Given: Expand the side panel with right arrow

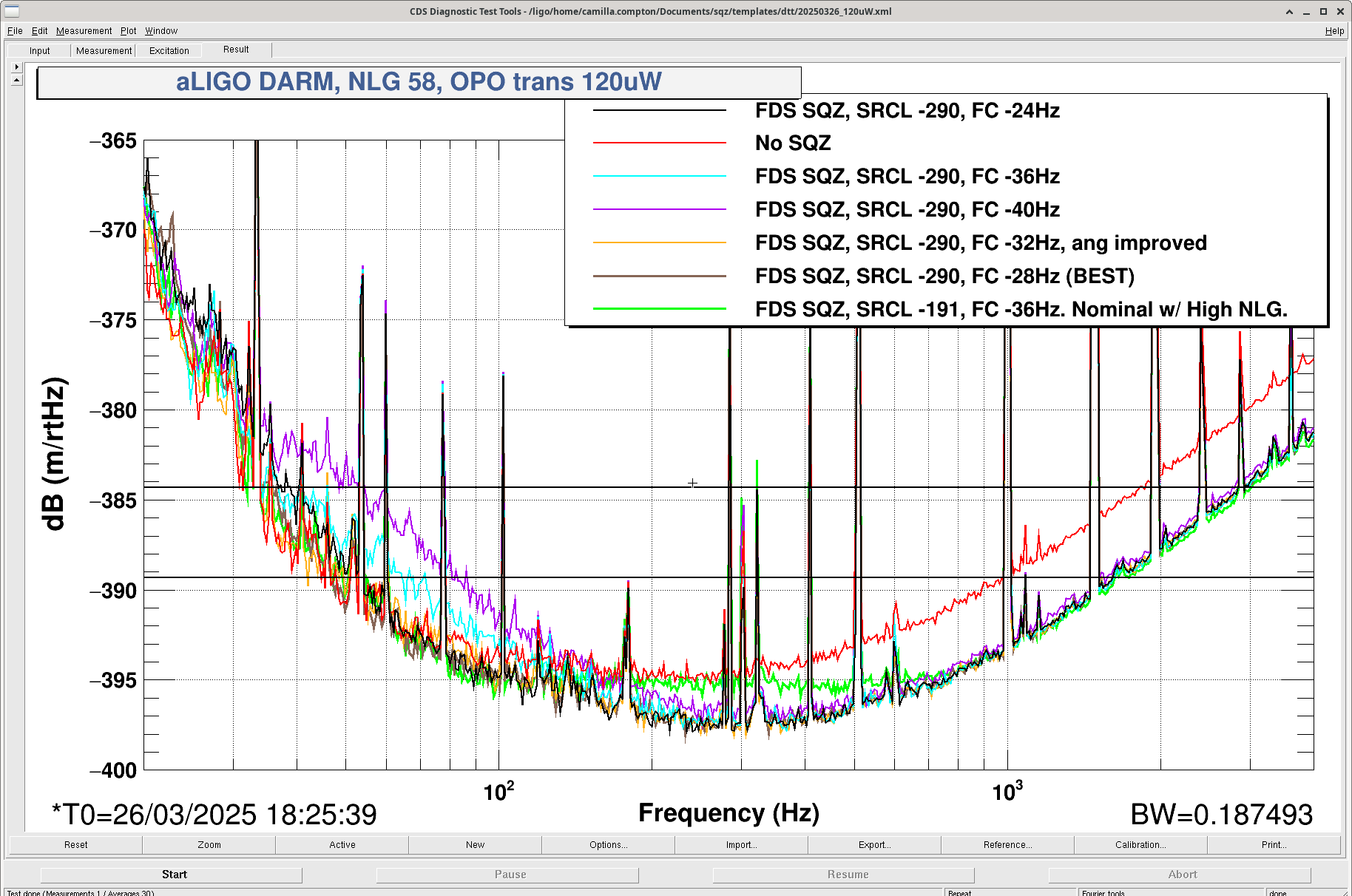Looking at the screenshot, I should point(16,67).
